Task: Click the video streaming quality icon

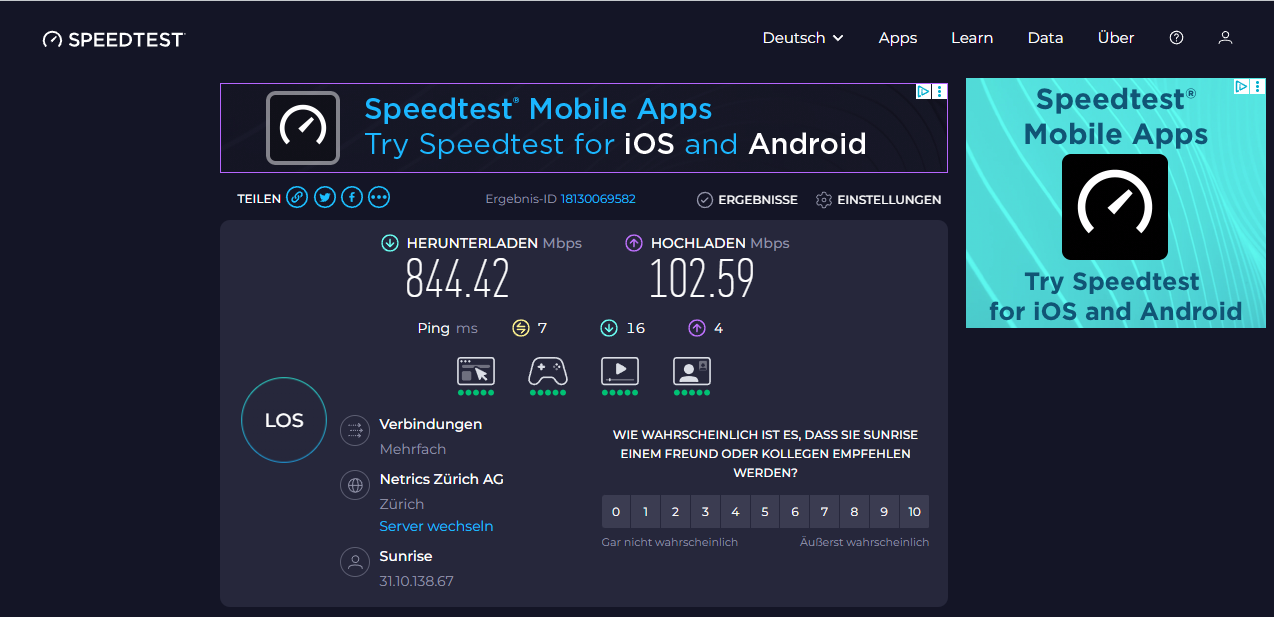Action: pos(620,371)
